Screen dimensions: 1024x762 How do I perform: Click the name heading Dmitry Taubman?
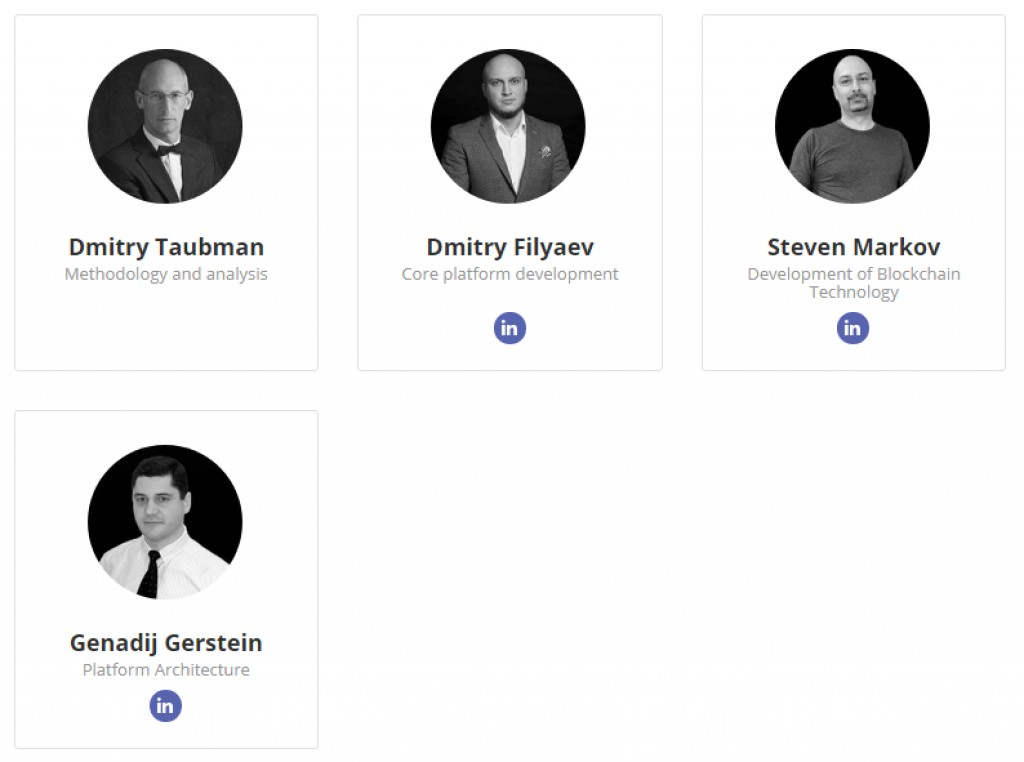(166, 247)
